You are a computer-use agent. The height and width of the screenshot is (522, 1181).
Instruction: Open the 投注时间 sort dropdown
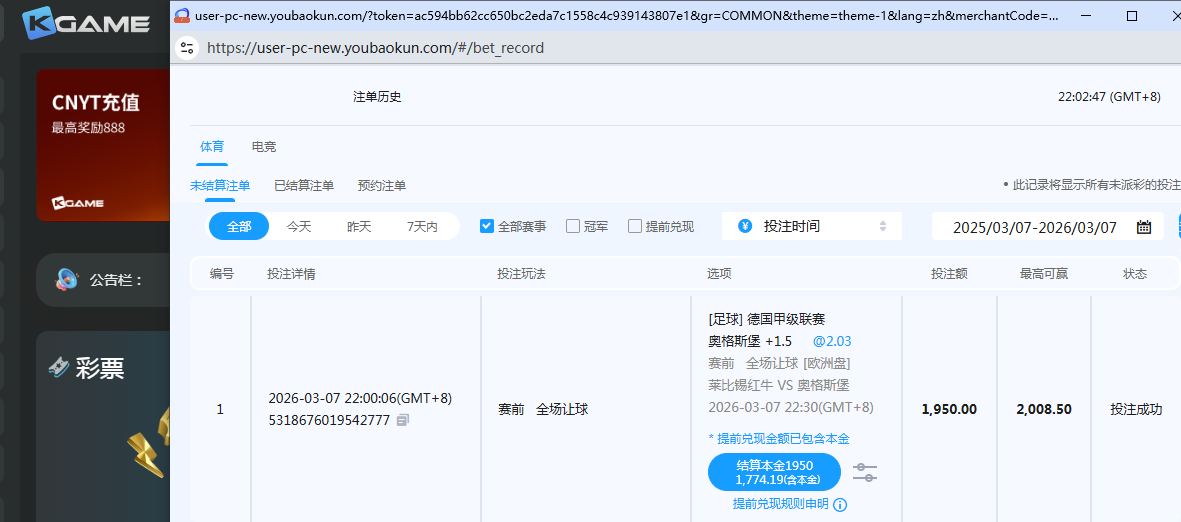(x=812, y=226)
